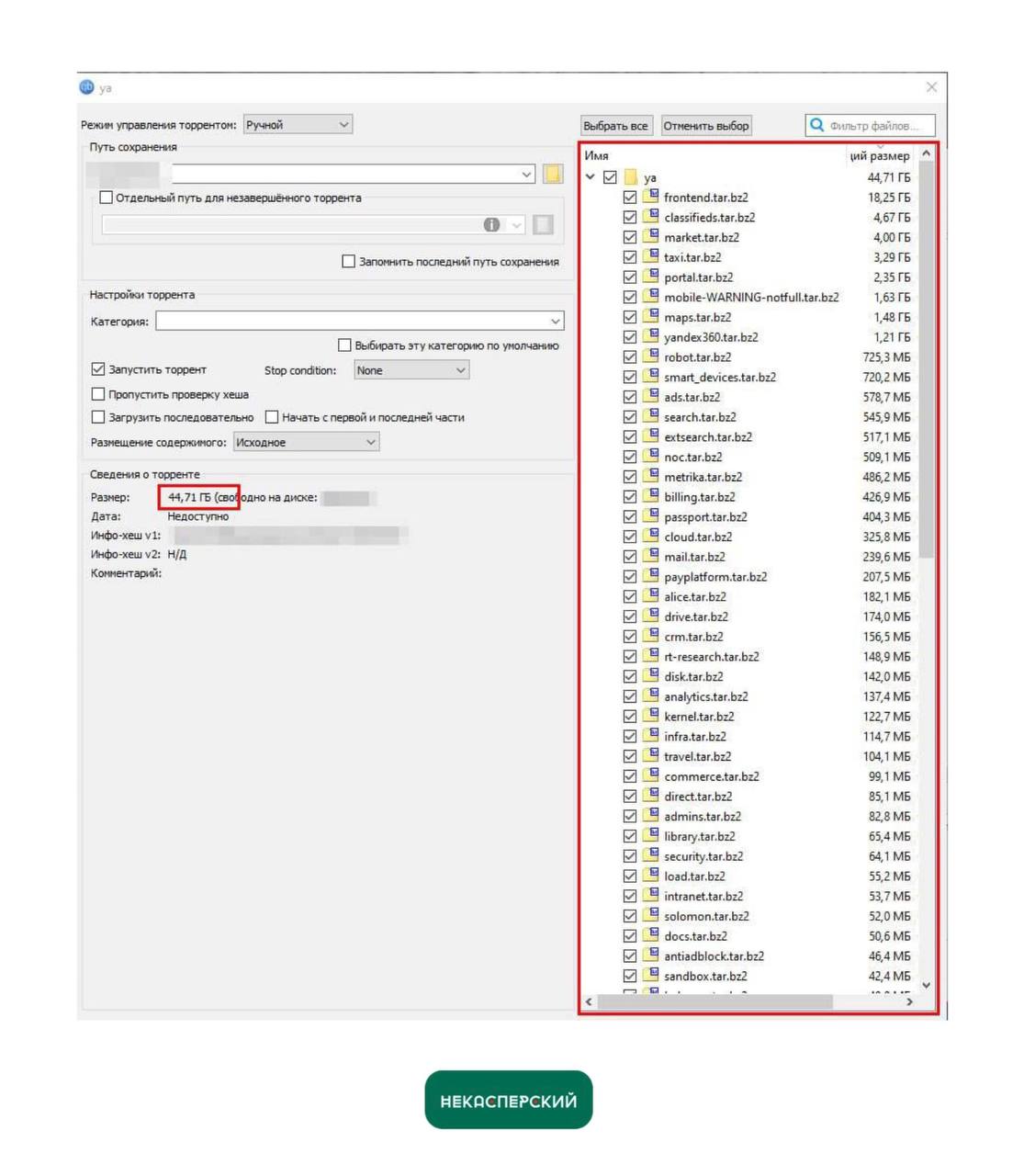Uncheck the security.tar.bz2 file checkbox
Viewport: 1024px width, 1176px height.
[x=629, y=856]
